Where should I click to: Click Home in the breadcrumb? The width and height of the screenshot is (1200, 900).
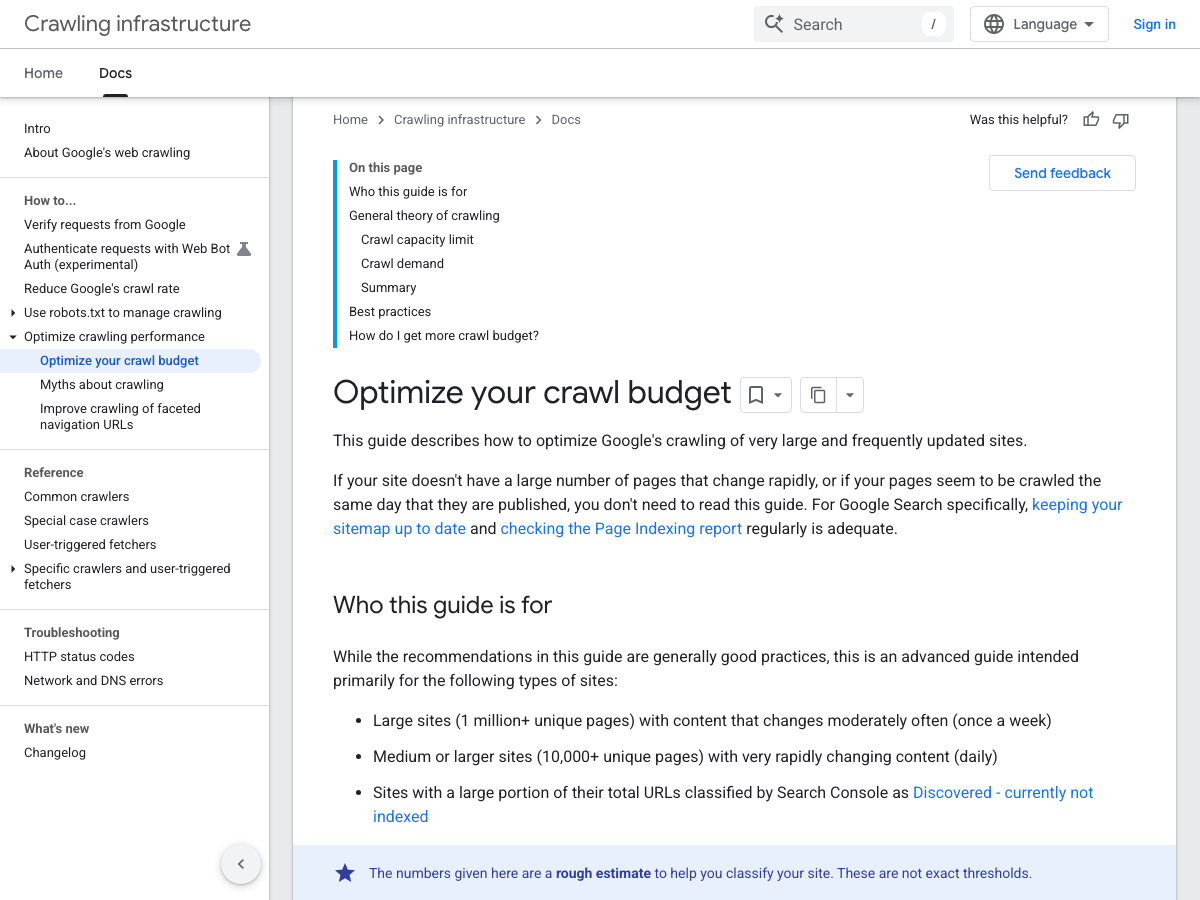coord(350,120)
